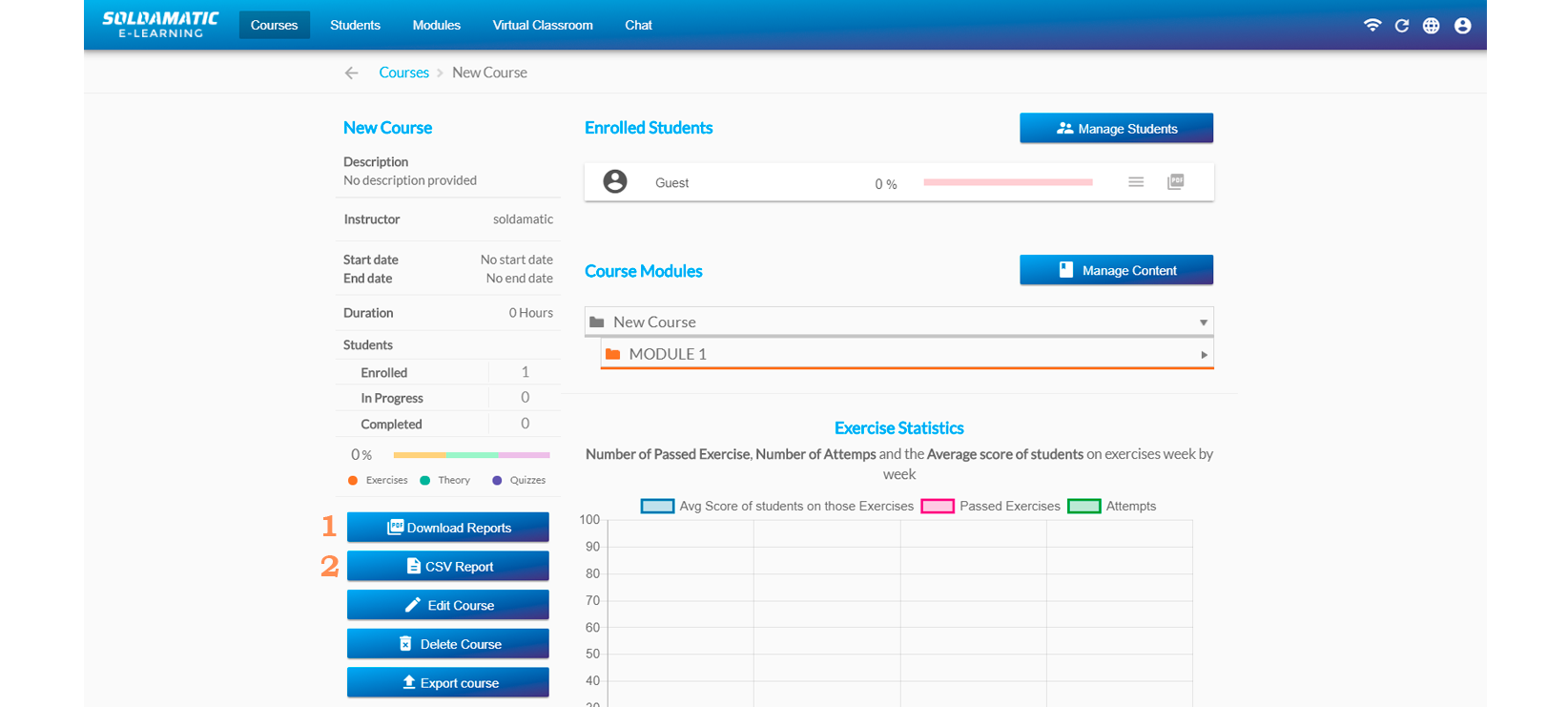Click the refresh icon in top bar
This screenshot has height=707, width=1568.
(x=1401, y=26)
